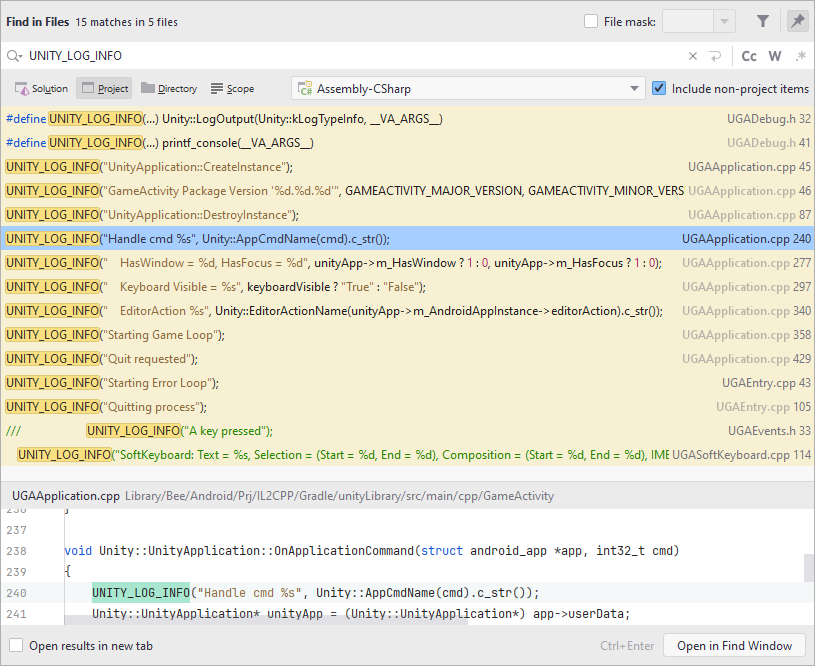Expand the File mask dropdown

[724, 21]
